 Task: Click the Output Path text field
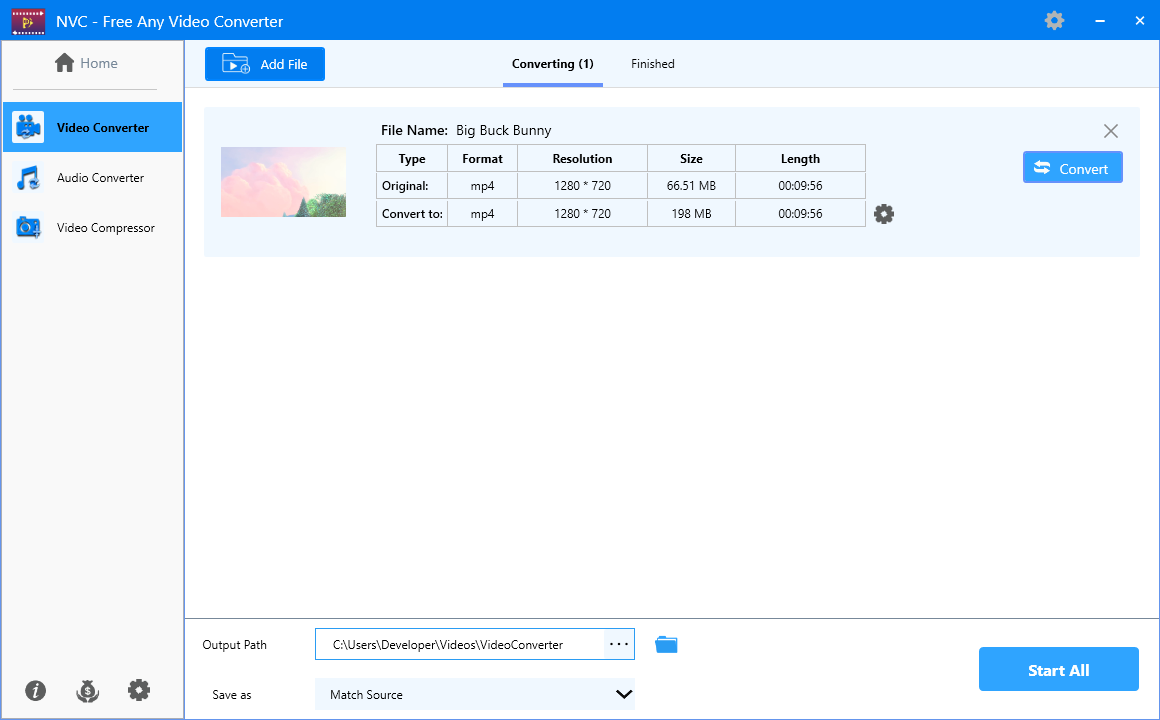click(x=460, y=645)
